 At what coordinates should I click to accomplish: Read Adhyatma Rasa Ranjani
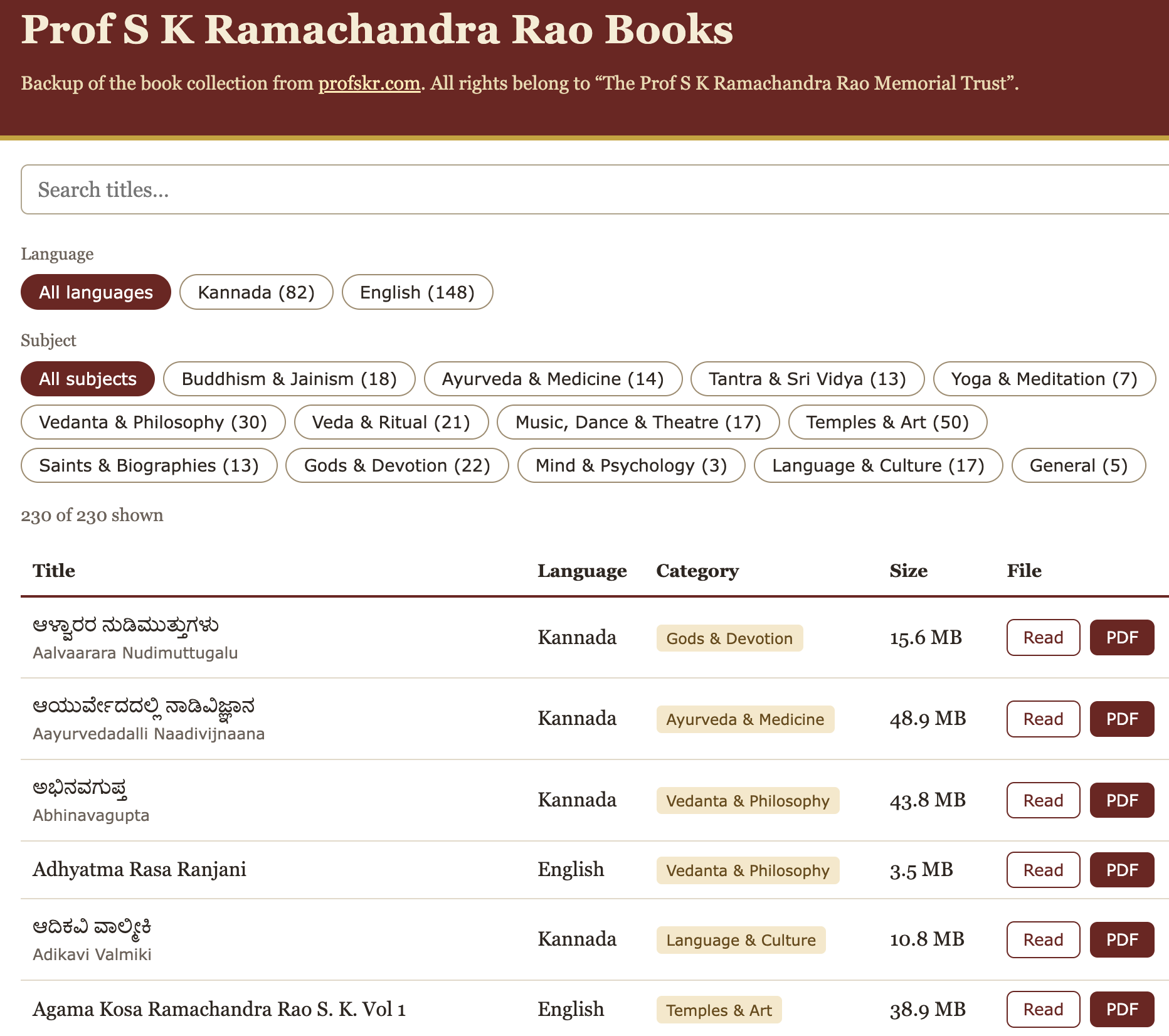[1044, 870]
